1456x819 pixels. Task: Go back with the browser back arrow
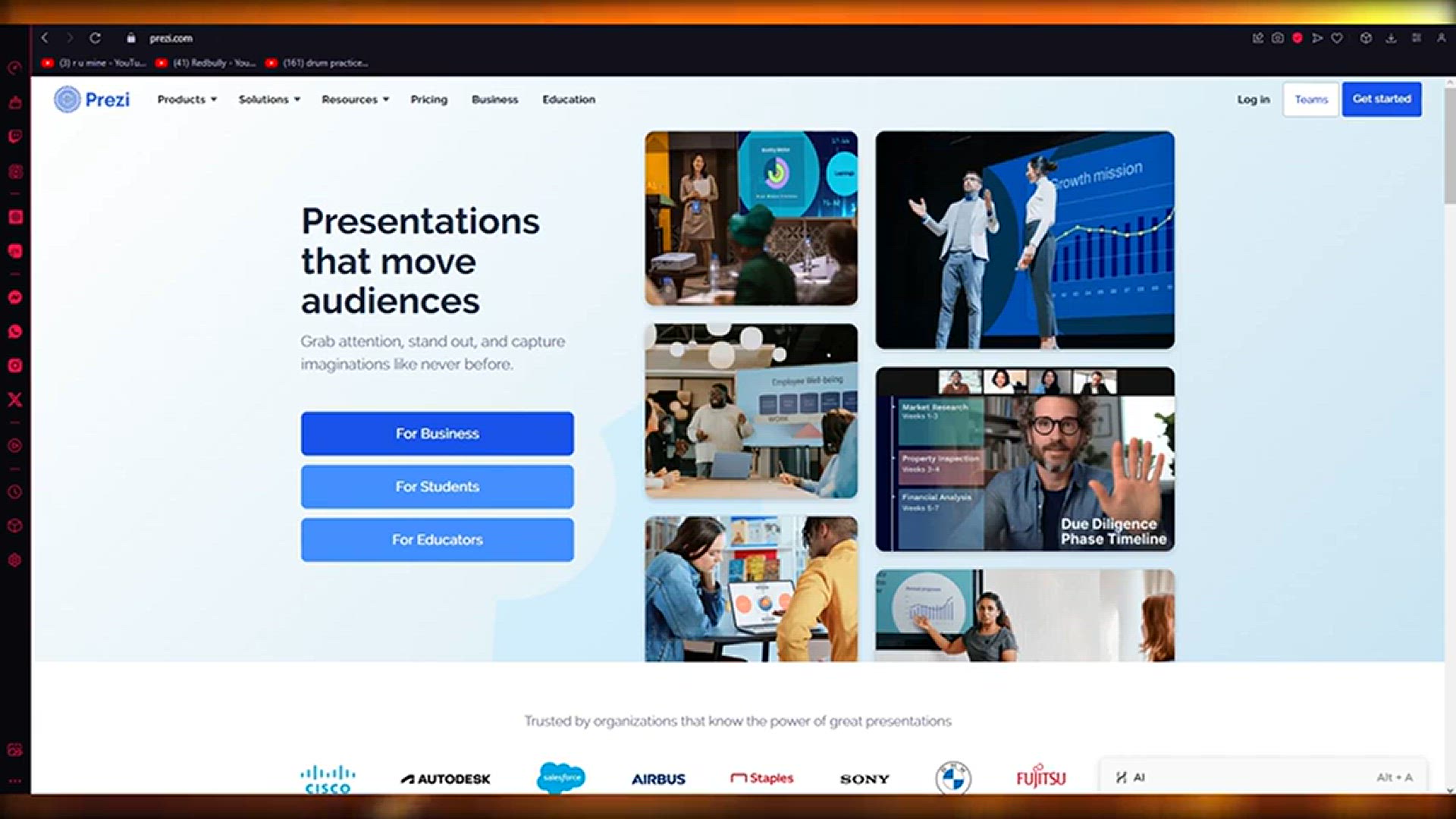(x=45, y=38)
